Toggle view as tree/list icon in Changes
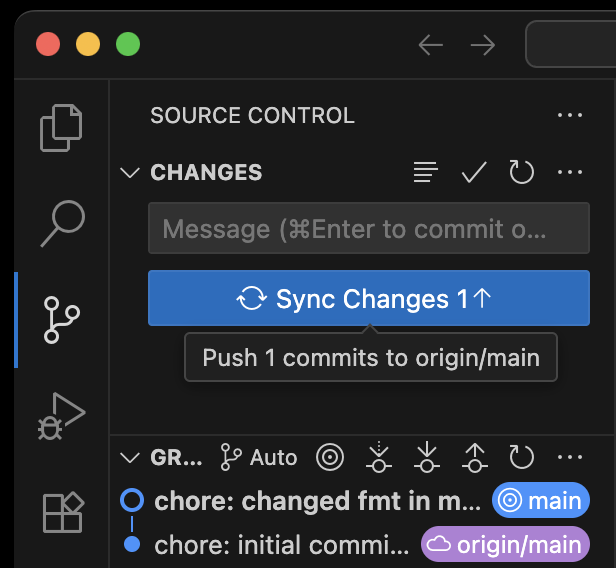The width and height of the screenshot is (616, 568). coord(426,172)
